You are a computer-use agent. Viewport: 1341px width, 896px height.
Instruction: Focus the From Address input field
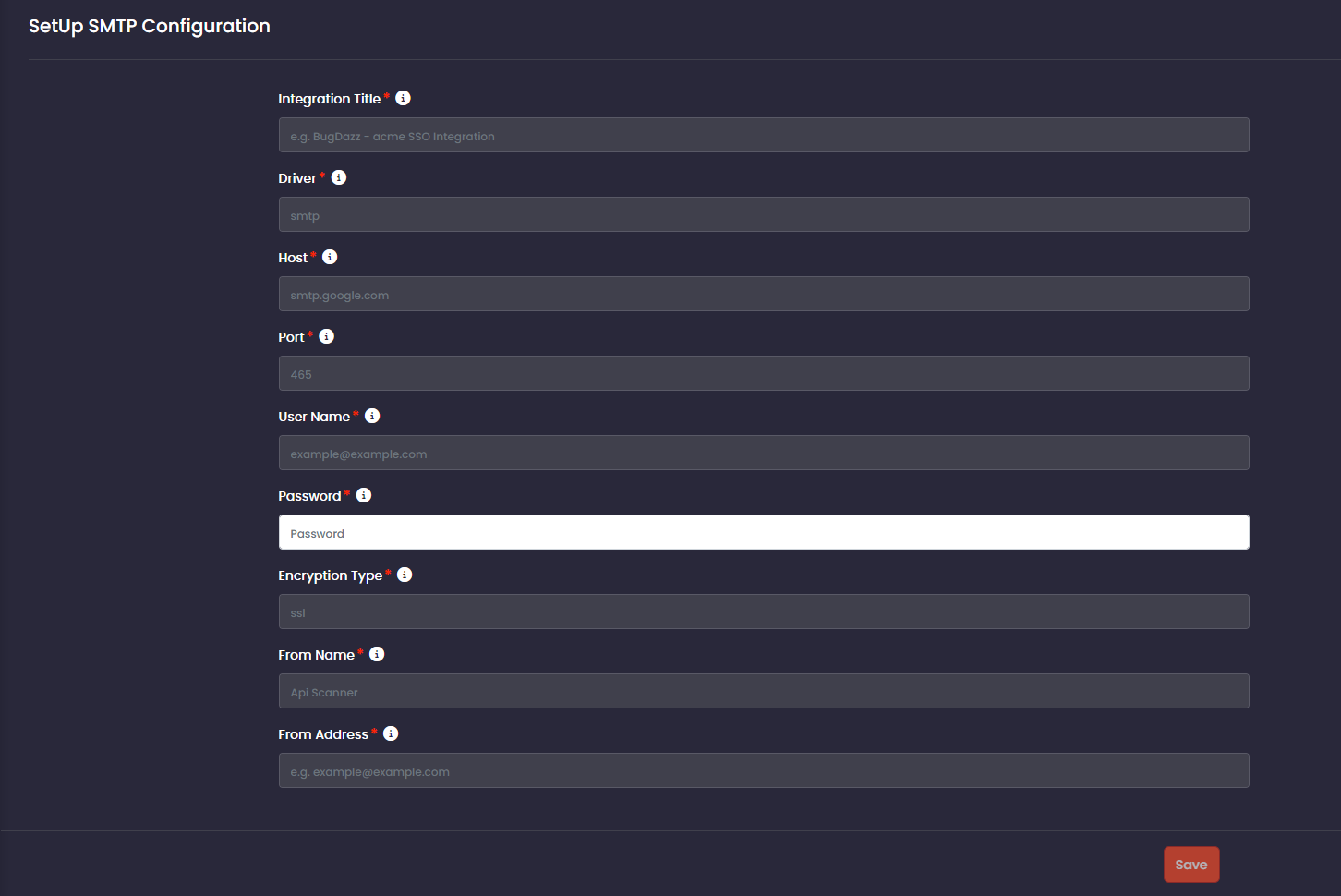[x=764, y=770]
